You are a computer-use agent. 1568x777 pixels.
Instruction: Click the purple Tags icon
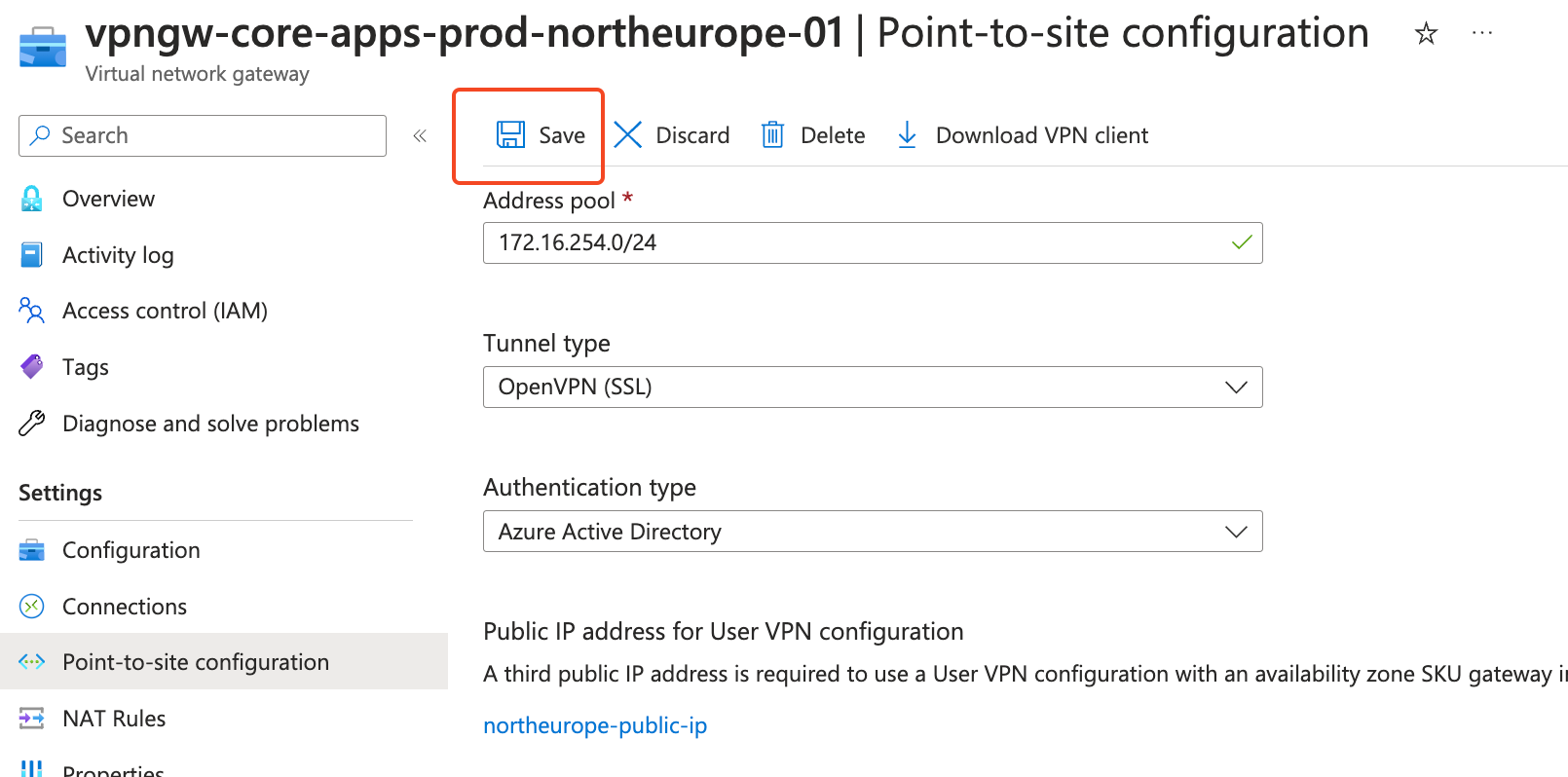pos(32,367)
